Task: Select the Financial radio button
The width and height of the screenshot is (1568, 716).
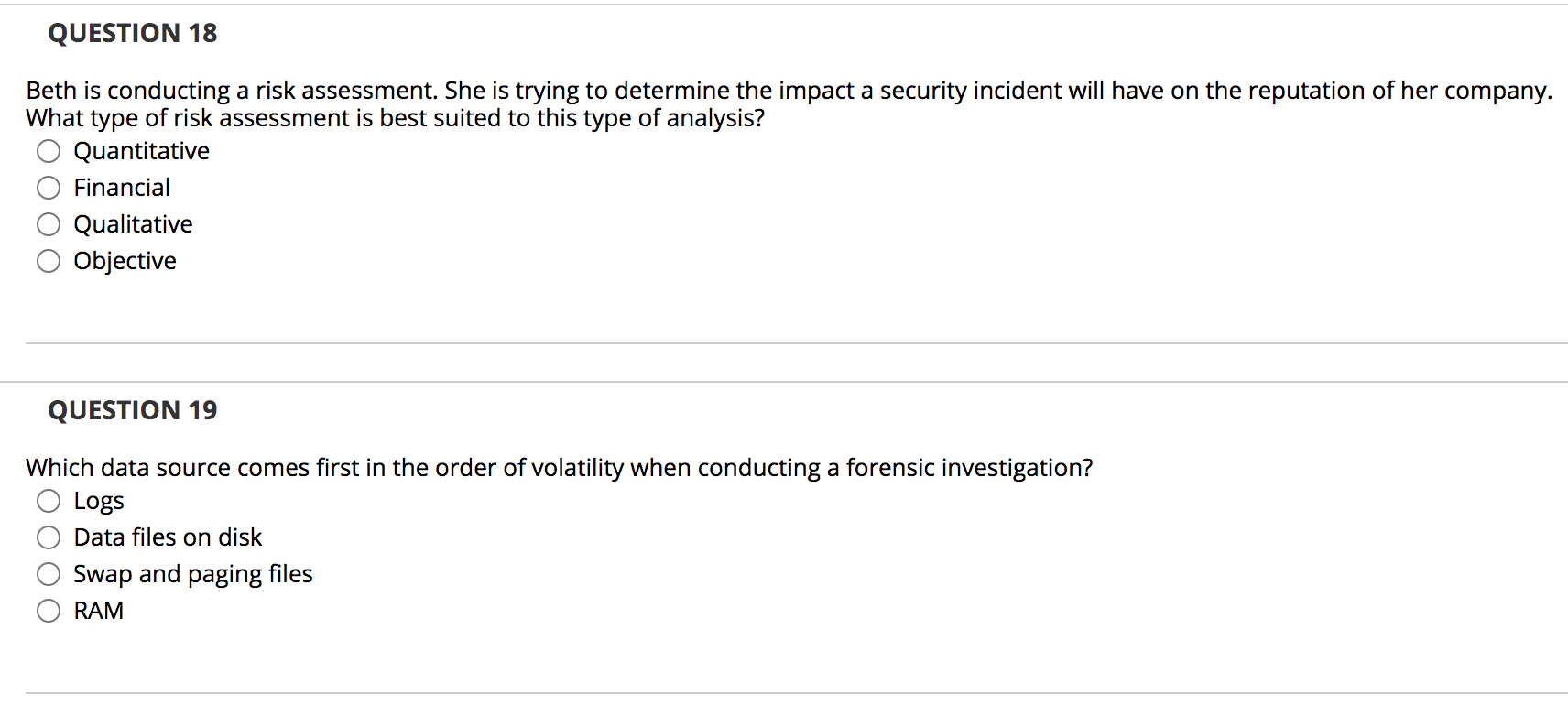Action: coord(49,188)
